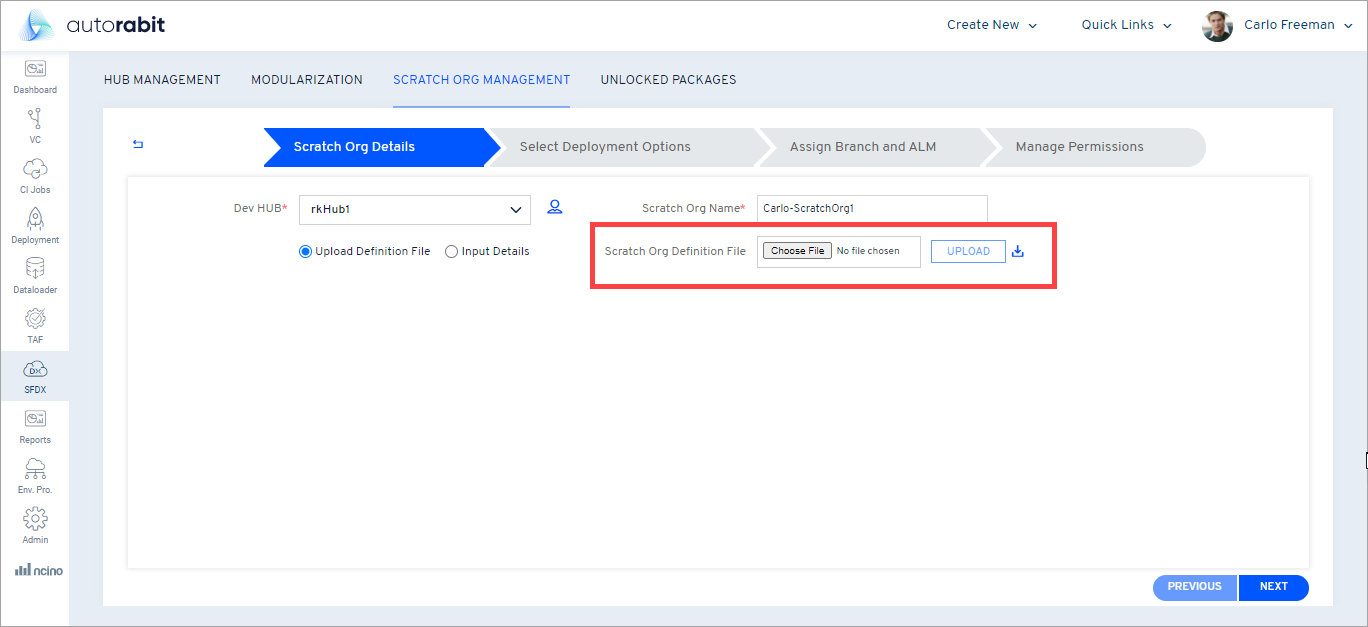Click the back arrow above the wizard

tap(137, 144)
